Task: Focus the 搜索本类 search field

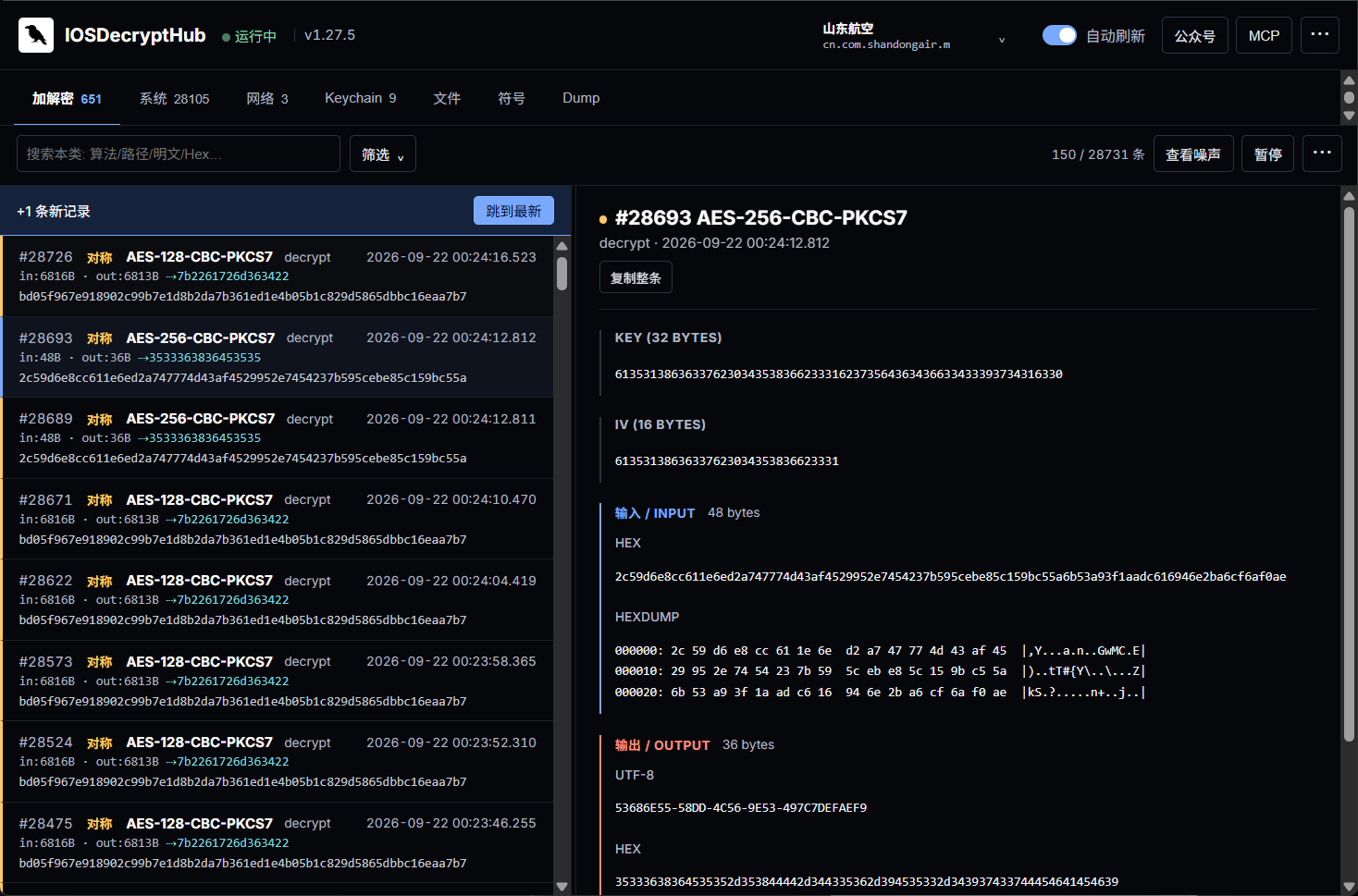Action: click(x=179, y=153)
